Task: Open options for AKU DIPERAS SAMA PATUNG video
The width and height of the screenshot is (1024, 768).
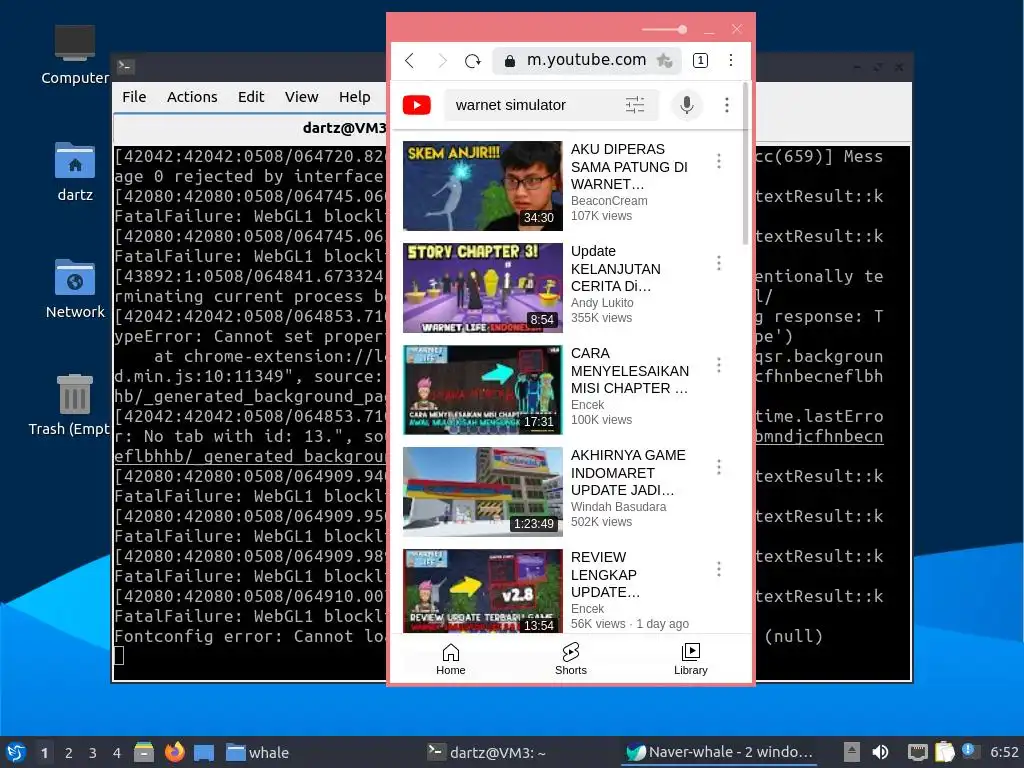Action: coord(718,161)
